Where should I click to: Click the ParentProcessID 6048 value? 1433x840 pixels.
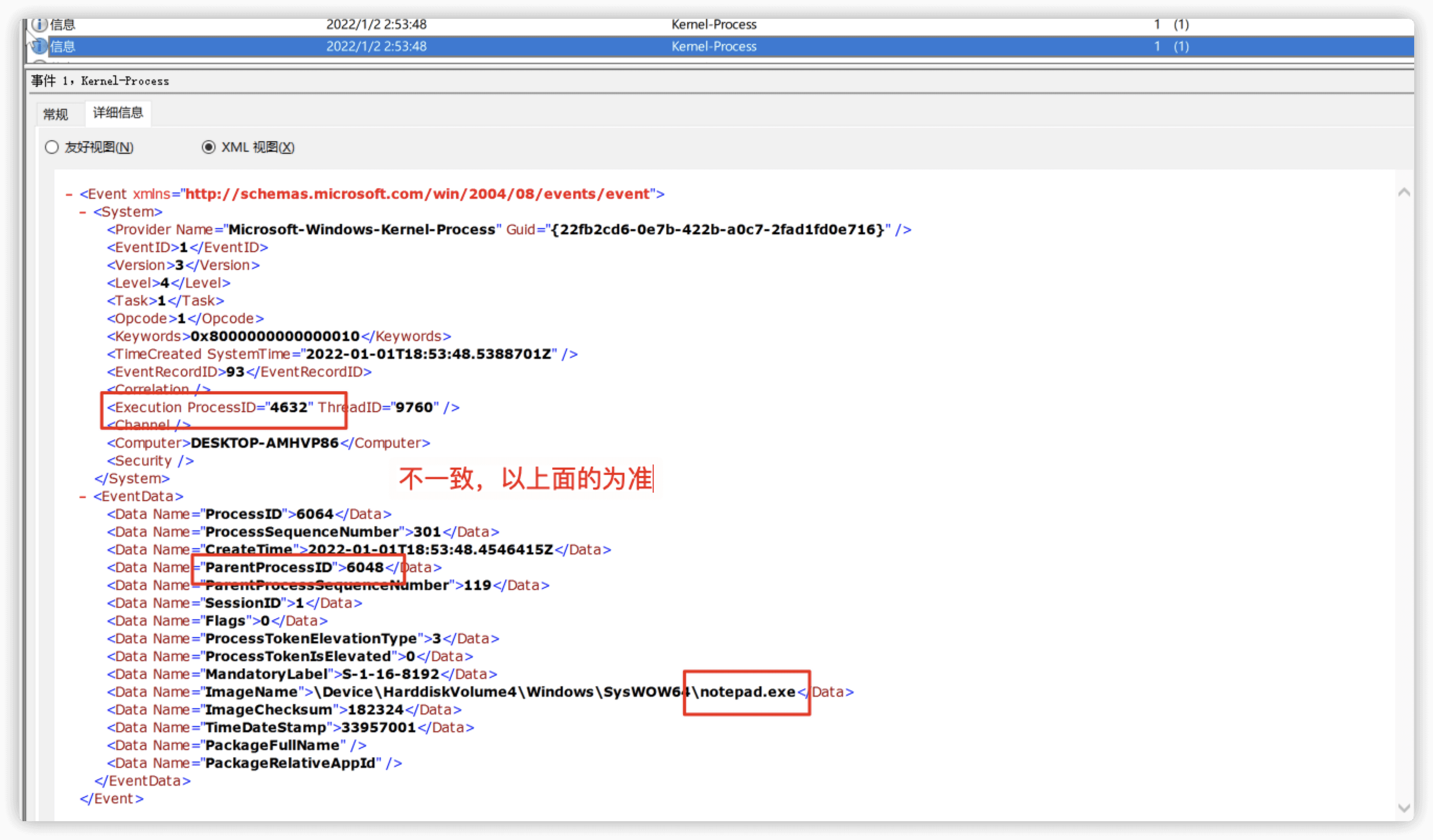[365, 567]
